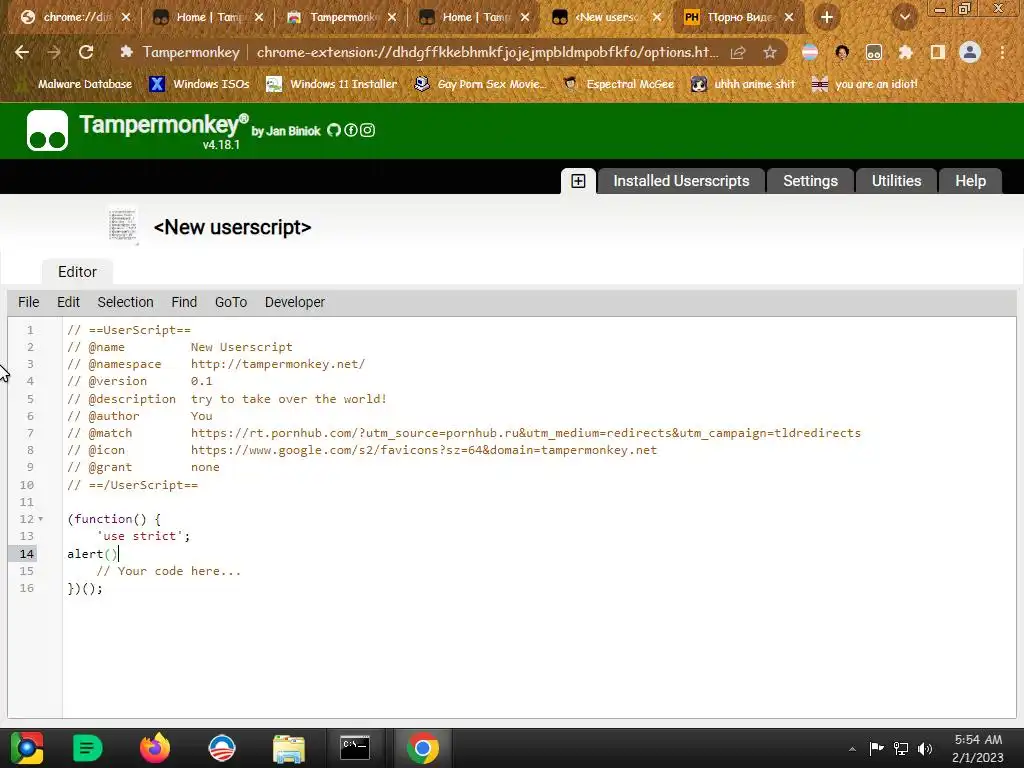Screen dimensions: 1024x768
Task: Open the File menu in editor
Action: [x=29, y=302]
